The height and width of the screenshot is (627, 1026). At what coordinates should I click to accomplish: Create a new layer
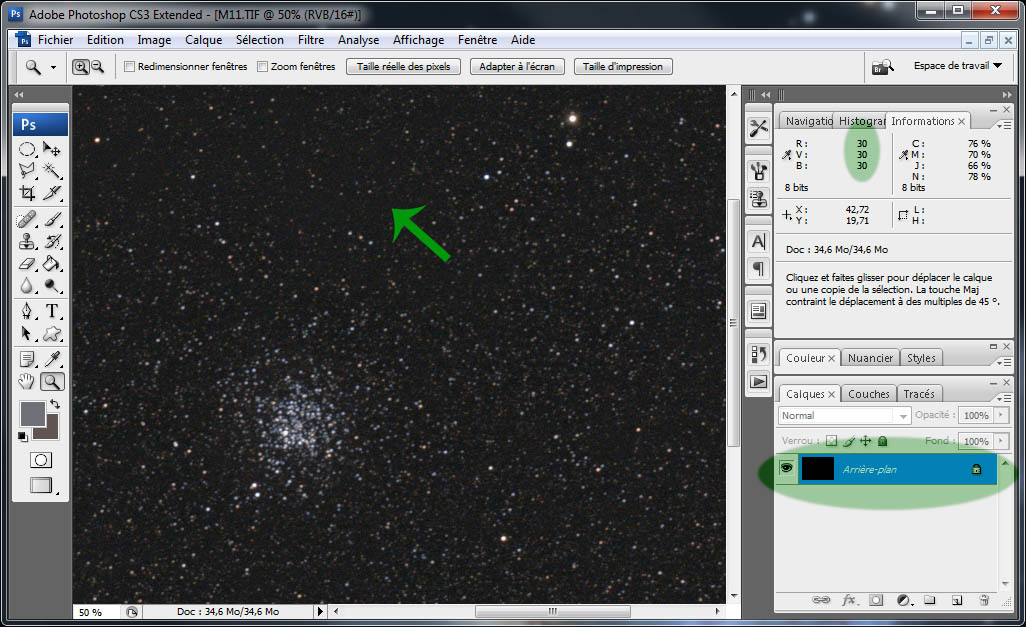click(957, 600)
